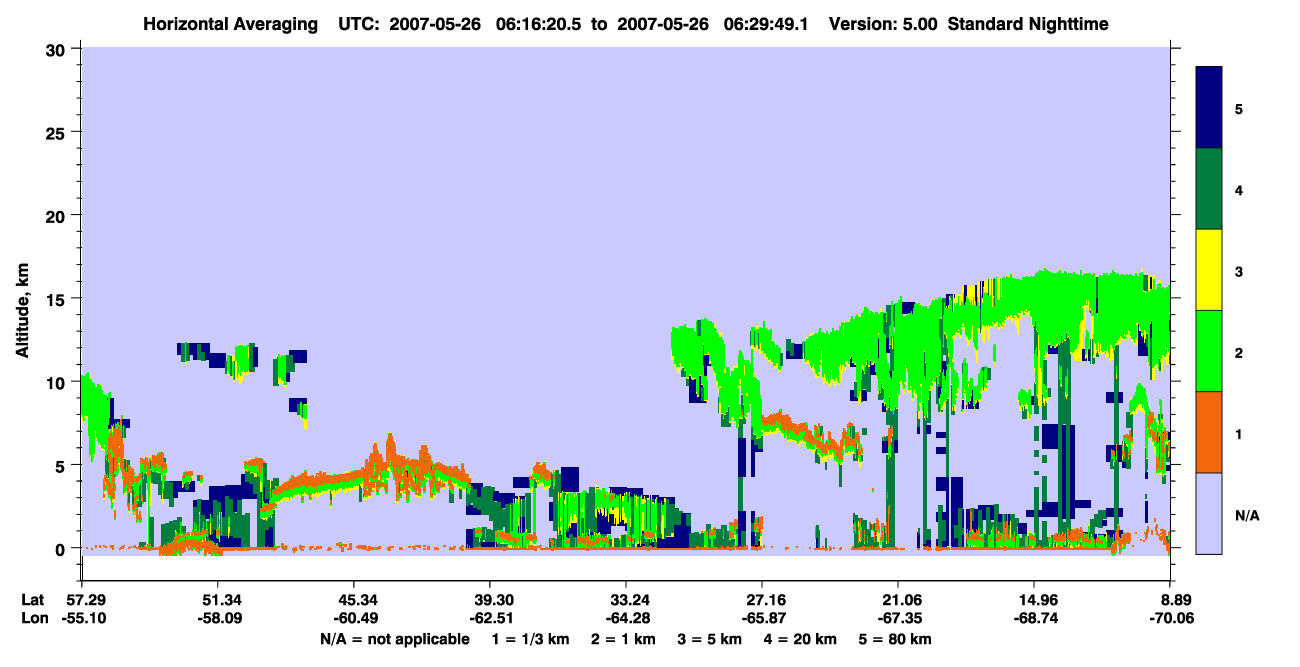Click legend text '3 = 5 km'
This screenshot has height=667, width=1300.
(712, 639)
